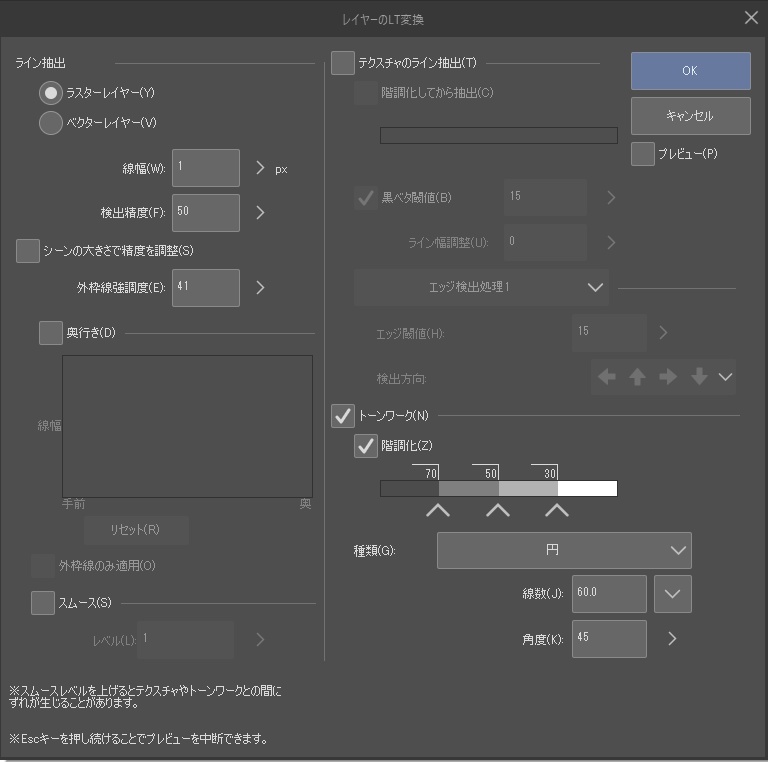The width and height of the screenshot is (768, 762).
Task: Click the chevron under posterization value 50
Action: coord(498,511)
